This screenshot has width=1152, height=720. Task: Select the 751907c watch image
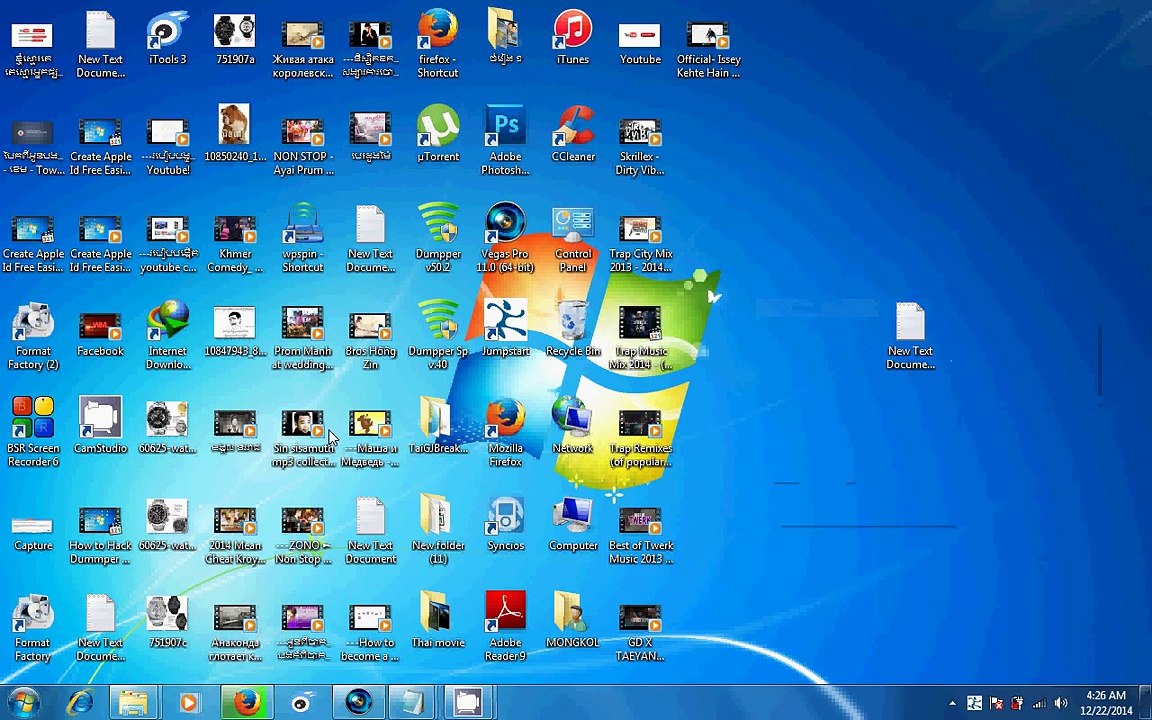point(168,620)
